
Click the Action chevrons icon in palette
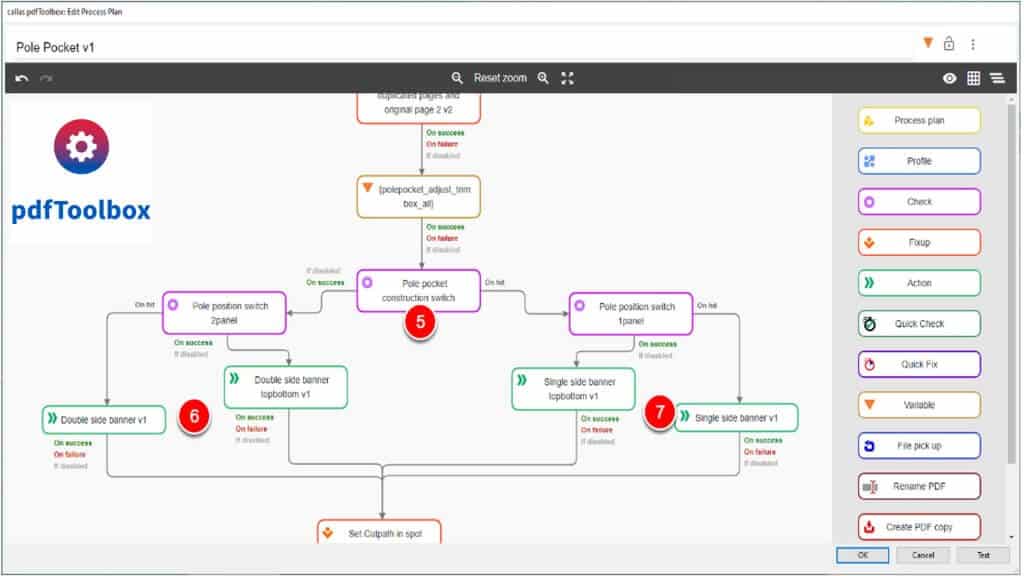pyautogui.click(x=869, y=283)
